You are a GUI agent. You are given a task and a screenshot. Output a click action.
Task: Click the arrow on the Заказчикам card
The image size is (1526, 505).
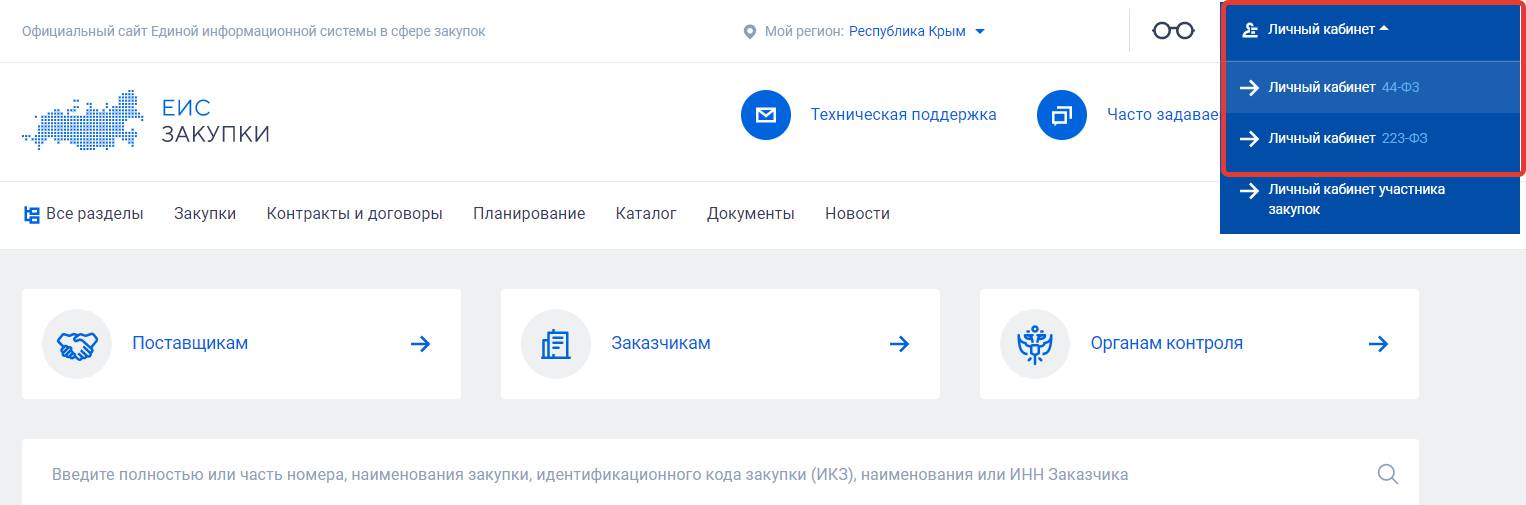click(900, 344)
